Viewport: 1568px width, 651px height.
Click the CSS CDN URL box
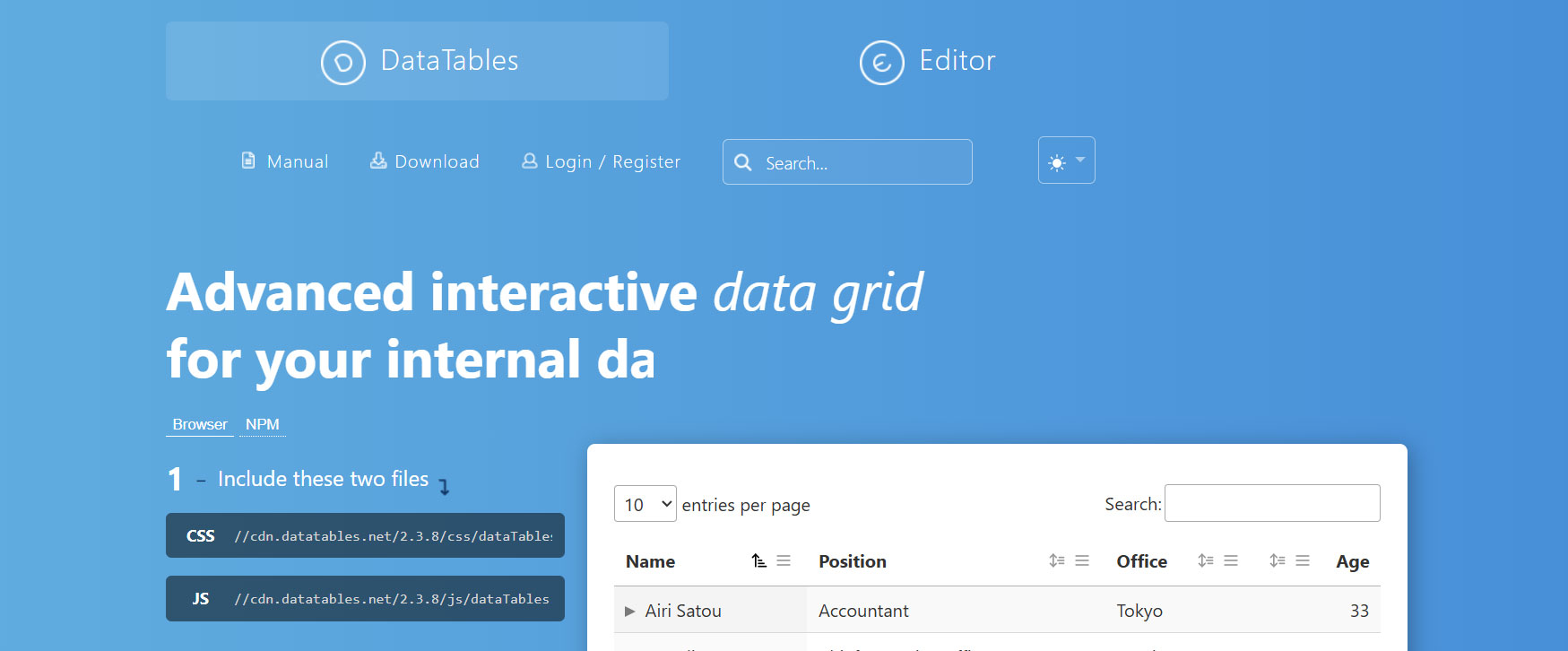[365, 535]
